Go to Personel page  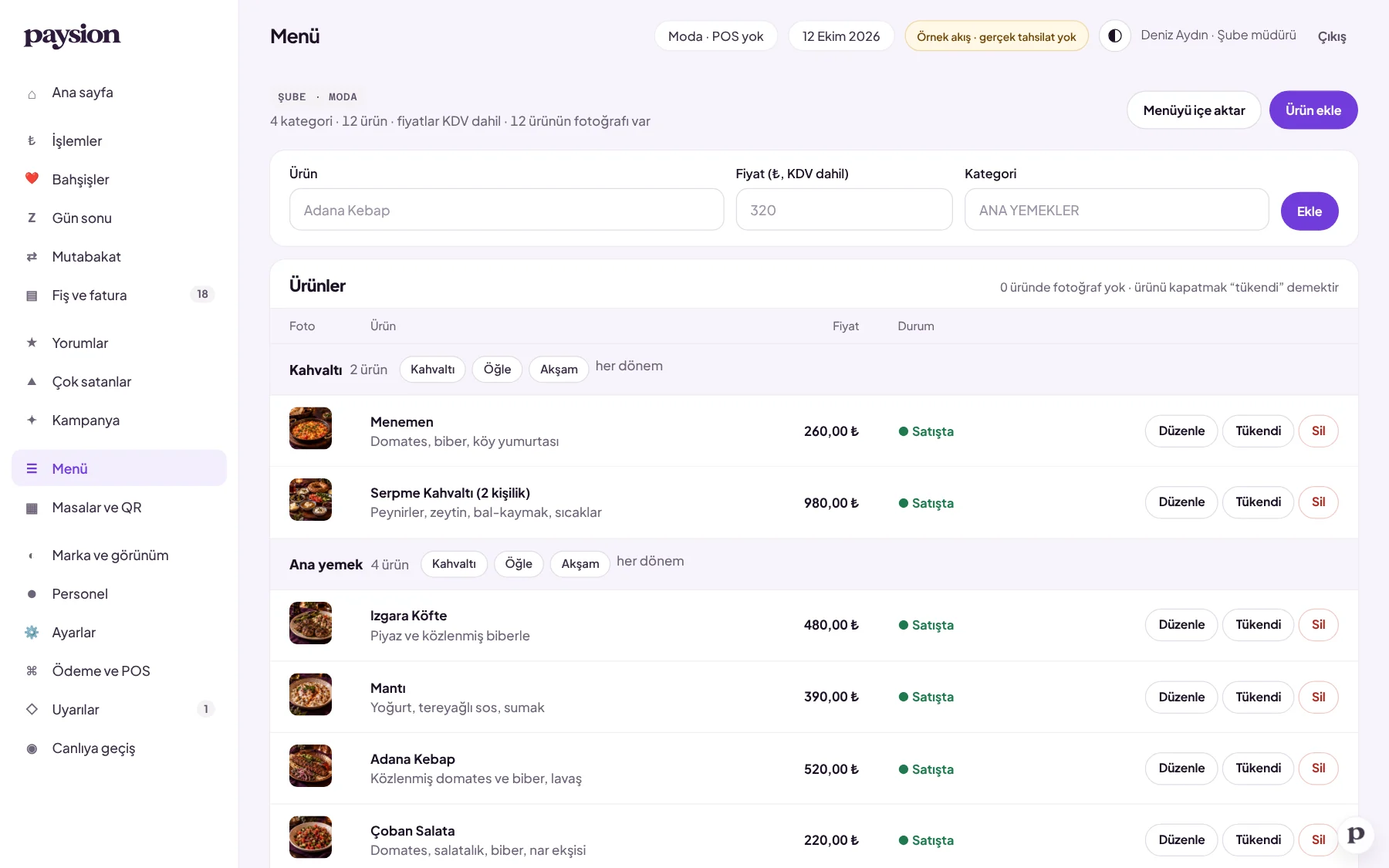[x=119, y=594]
